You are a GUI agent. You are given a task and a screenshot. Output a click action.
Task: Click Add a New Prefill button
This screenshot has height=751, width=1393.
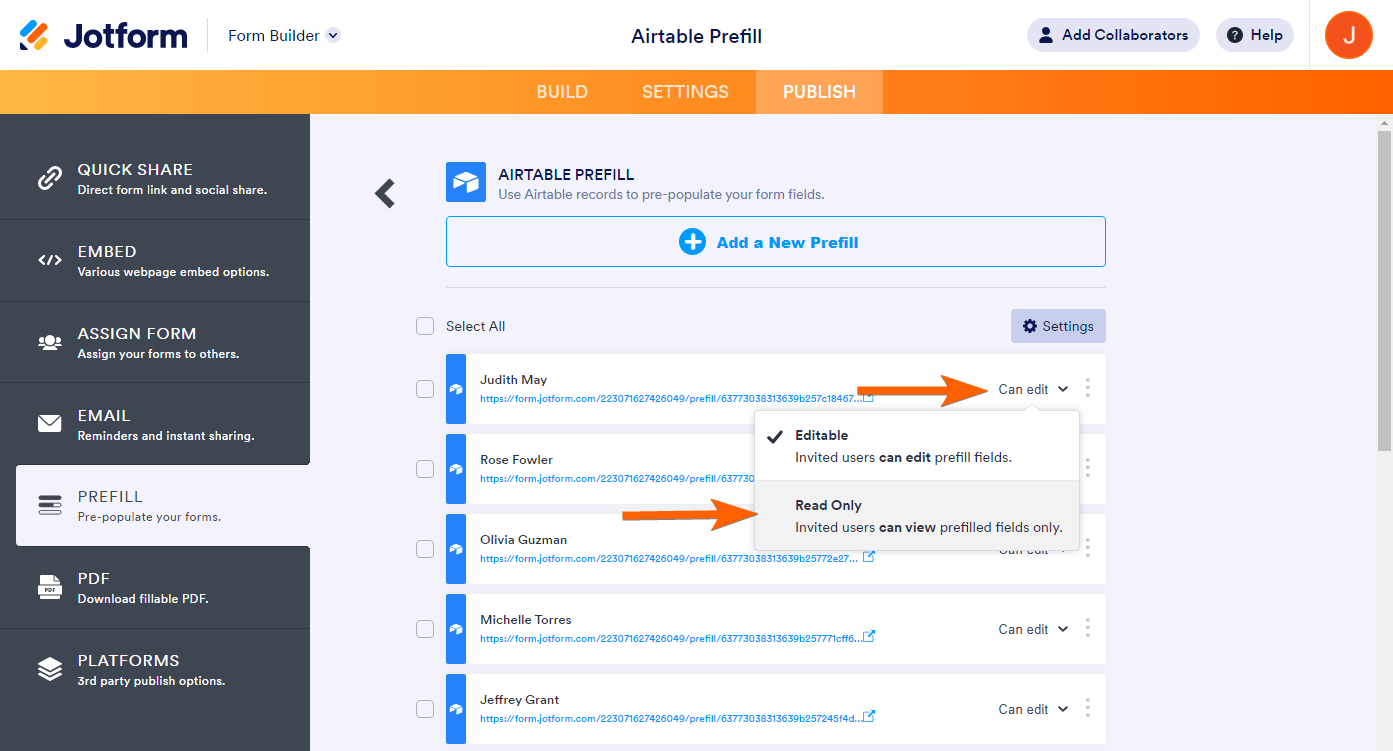click(x=776, y=242)
